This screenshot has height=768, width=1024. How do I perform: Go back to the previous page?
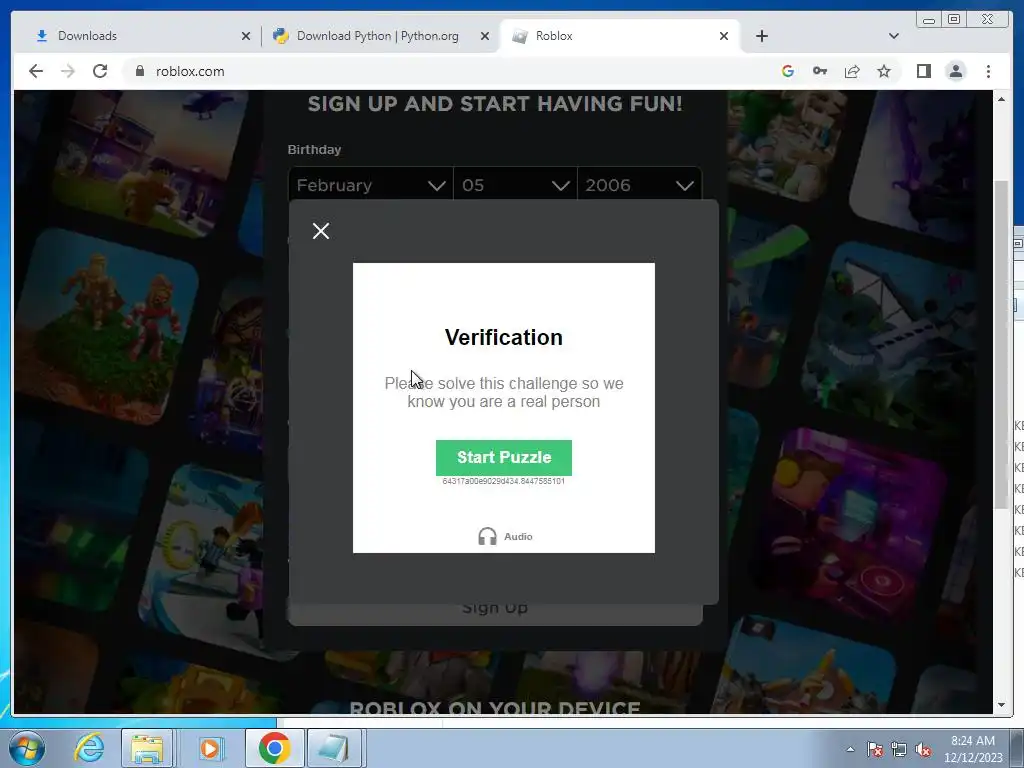36,71
